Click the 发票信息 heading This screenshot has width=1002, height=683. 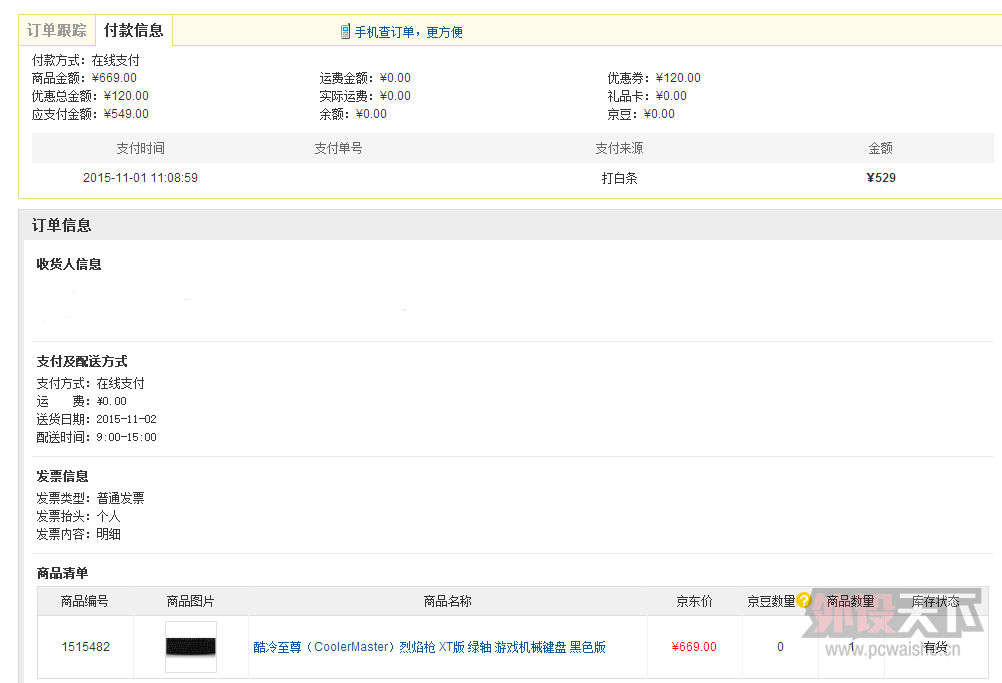tap(62, 476)
